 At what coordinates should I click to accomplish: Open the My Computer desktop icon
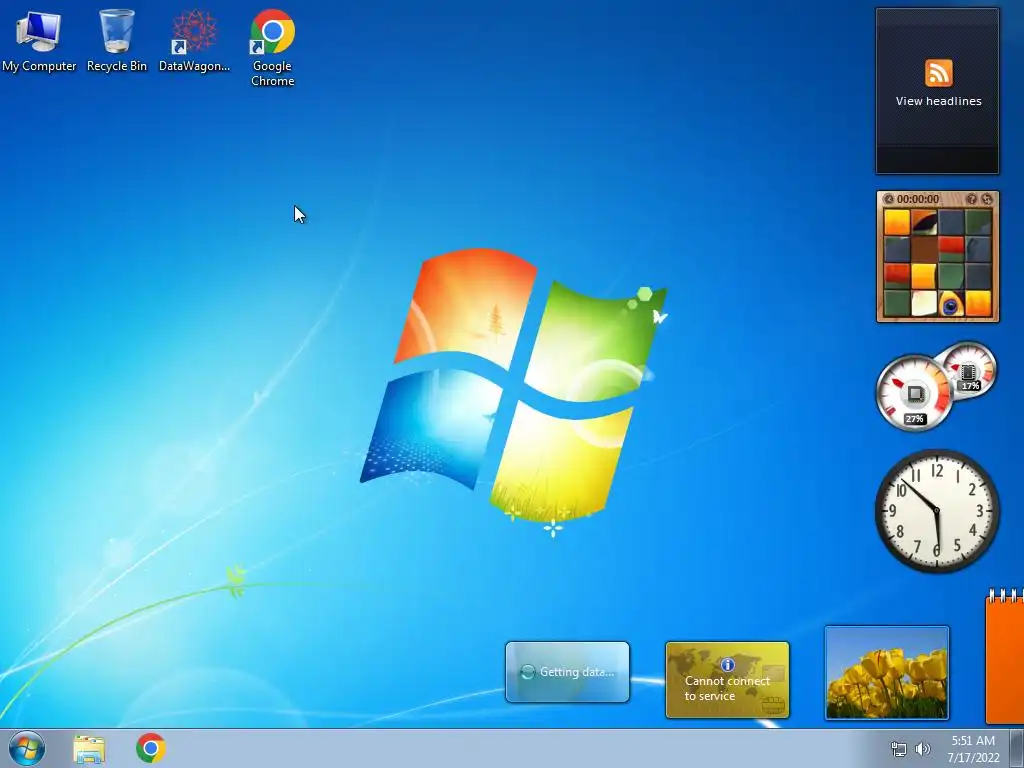39,40
